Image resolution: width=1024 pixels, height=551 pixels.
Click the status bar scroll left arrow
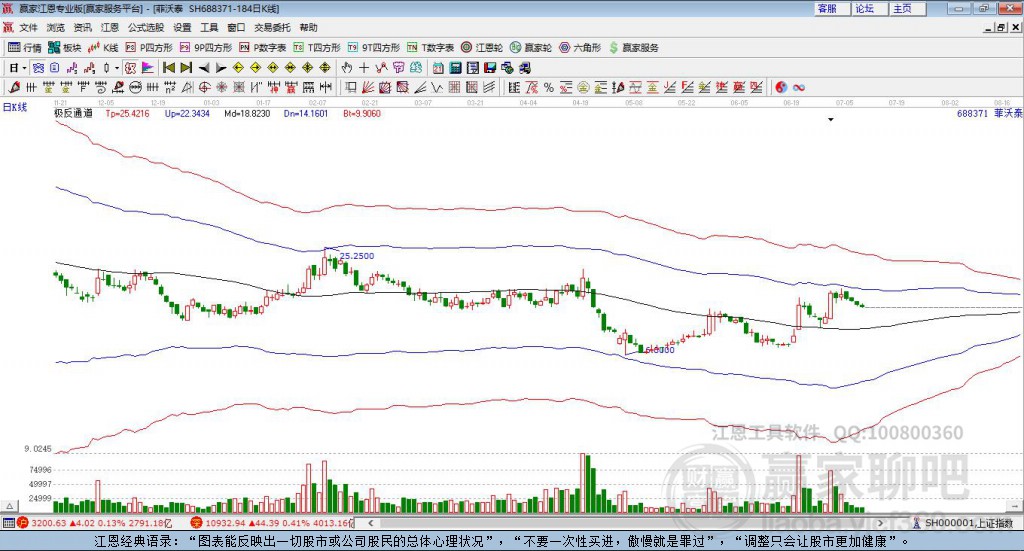(370, 523)
